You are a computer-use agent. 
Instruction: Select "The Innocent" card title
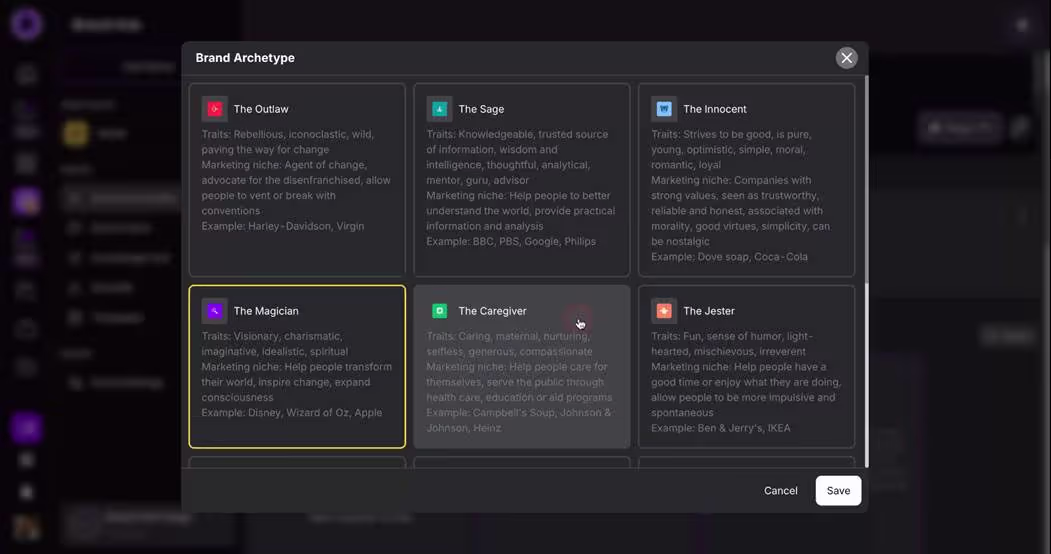pyautogui.click(x=715, y=109)
